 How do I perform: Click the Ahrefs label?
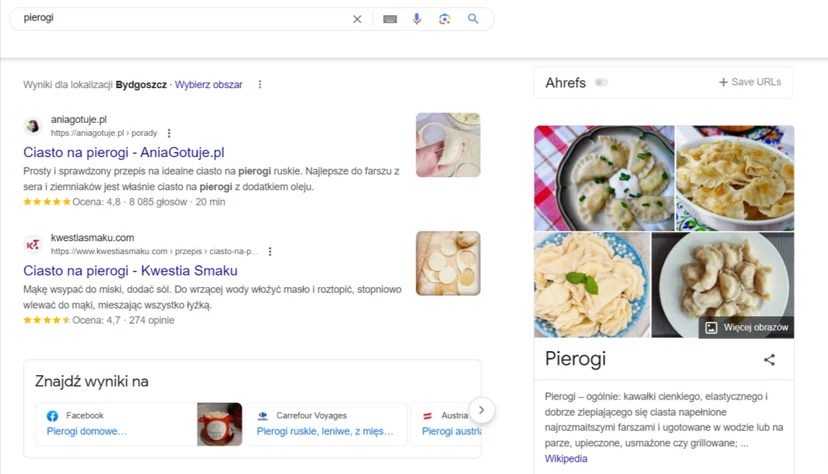coord(566,83)
